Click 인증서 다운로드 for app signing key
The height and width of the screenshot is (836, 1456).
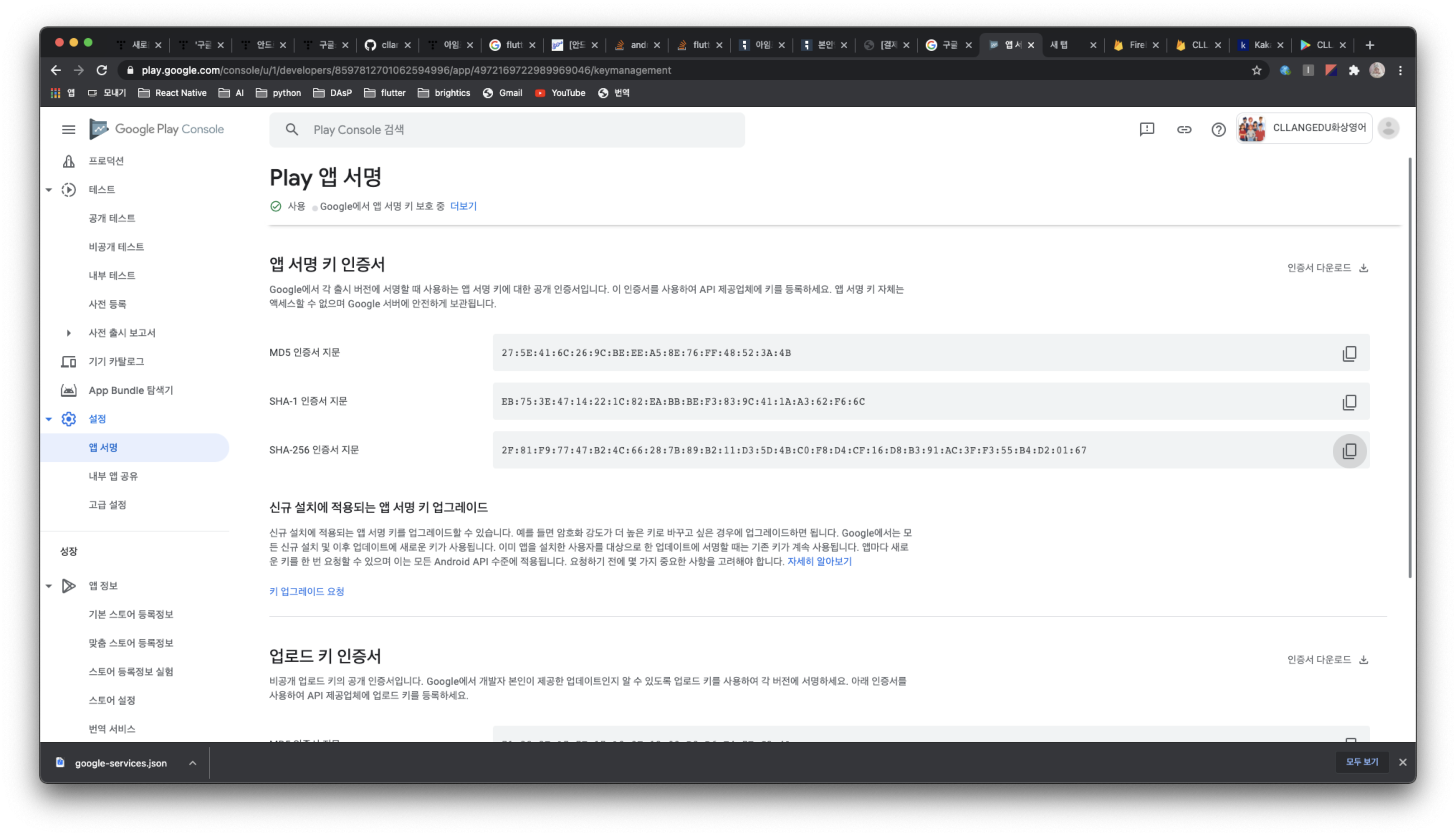[x=1327, y=268]
